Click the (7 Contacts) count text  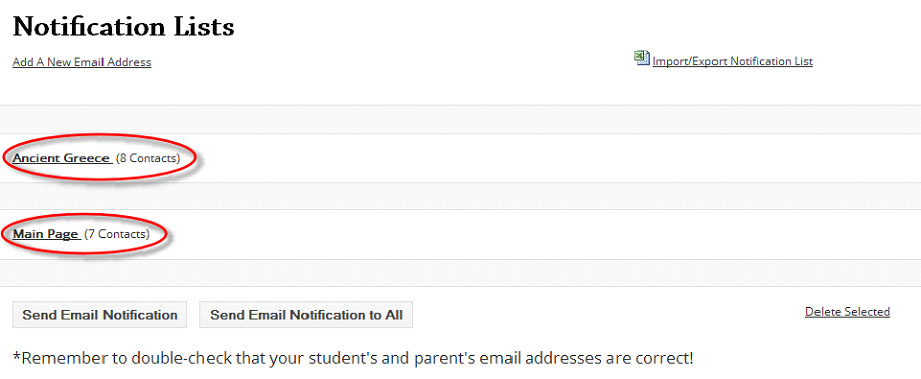[x=117, y=234]
